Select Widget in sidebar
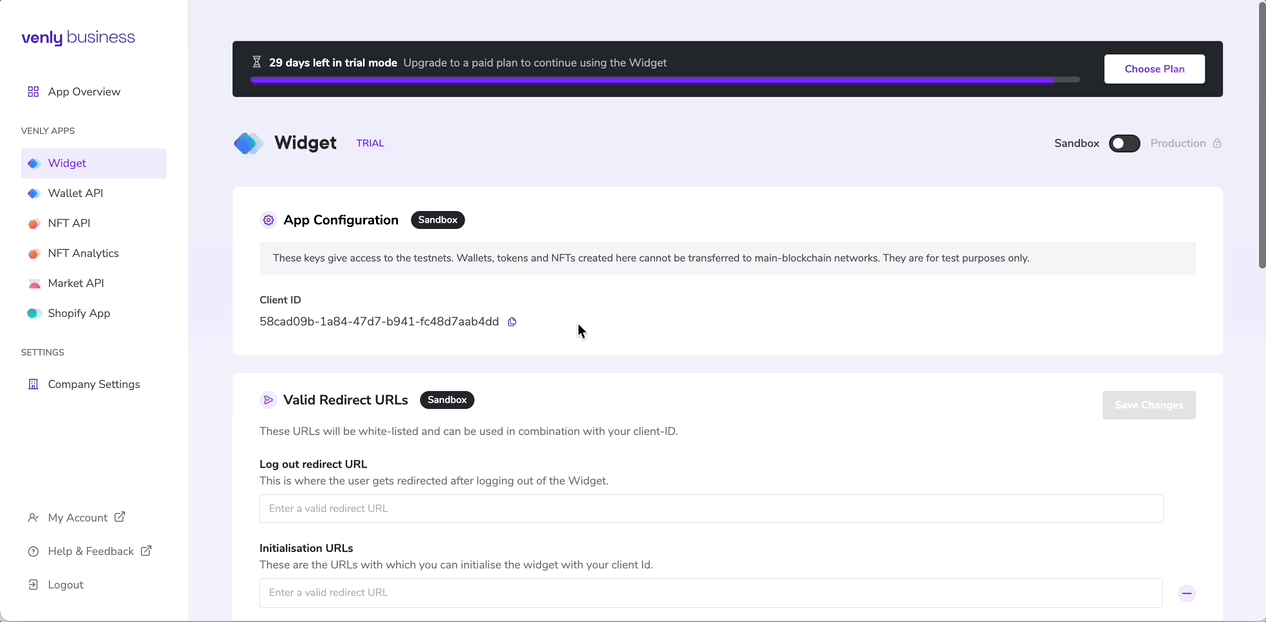Image resolution: width=1266 pixels, height=622 pixels. [93, 163]
